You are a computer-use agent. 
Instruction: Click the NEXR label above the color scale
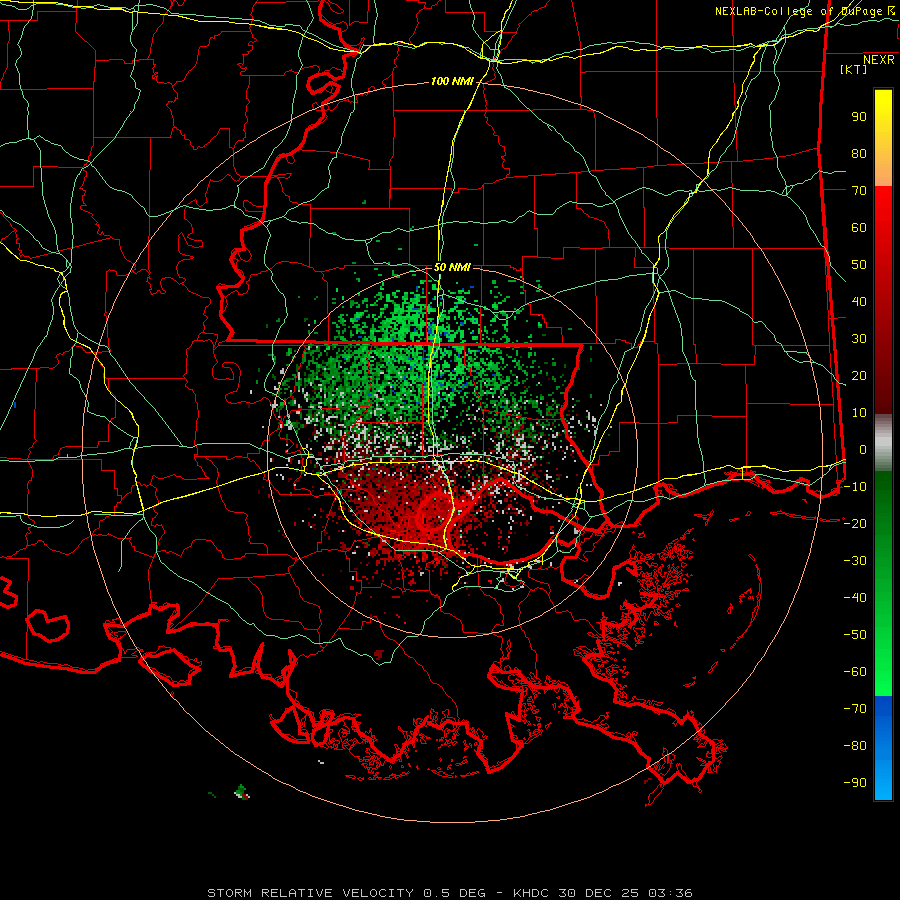[879, 60]
